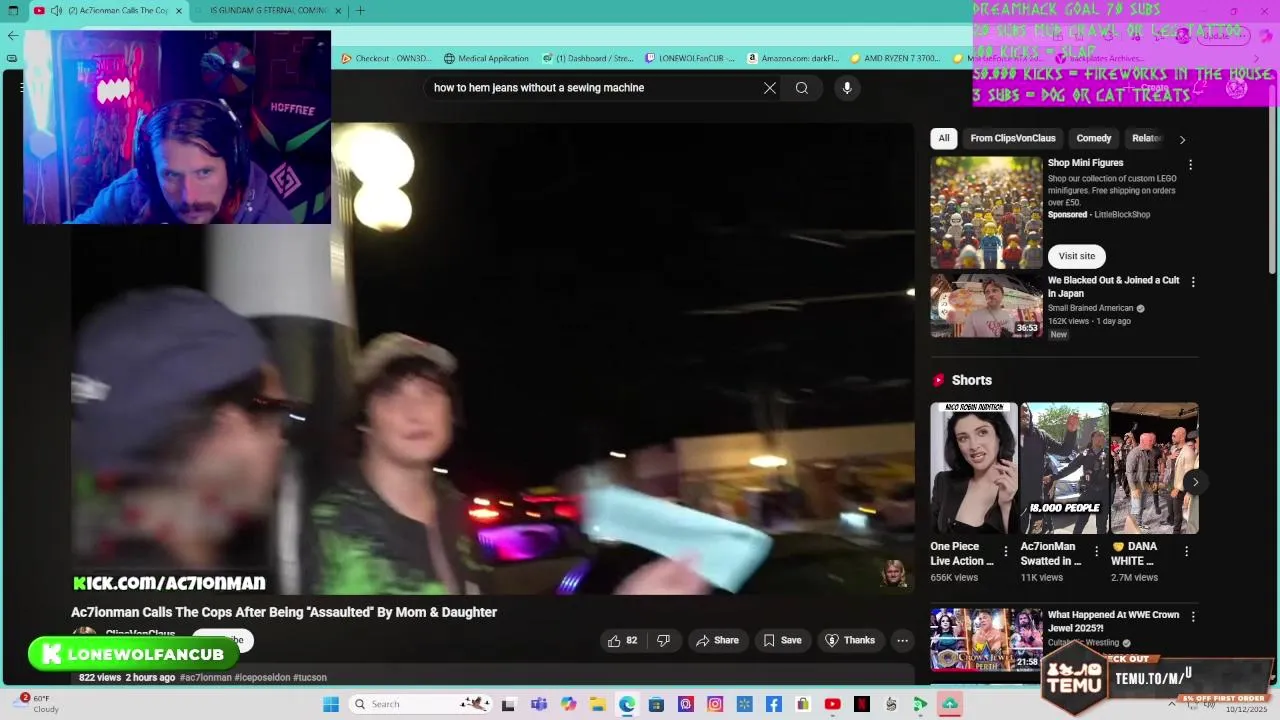
Task: Open options for the Shop Mini Figures ad
Action: 1190,164
